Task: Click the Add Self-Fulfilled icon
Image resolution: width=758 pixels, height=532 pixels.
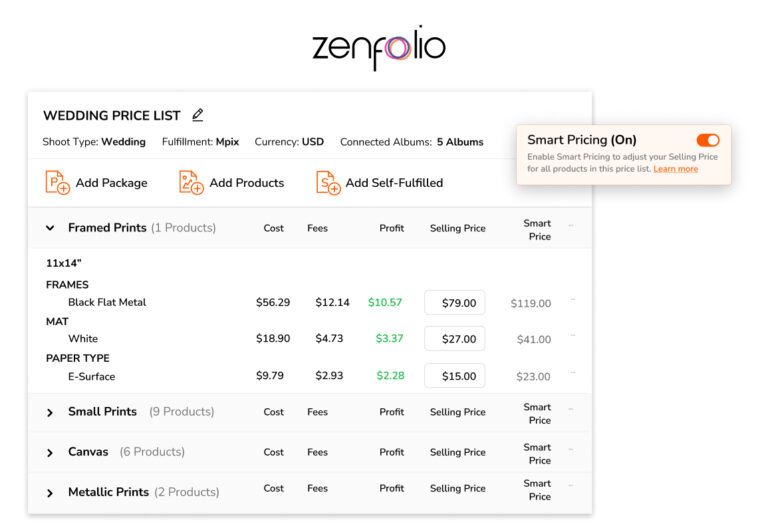Action: (x=328, y=182)
